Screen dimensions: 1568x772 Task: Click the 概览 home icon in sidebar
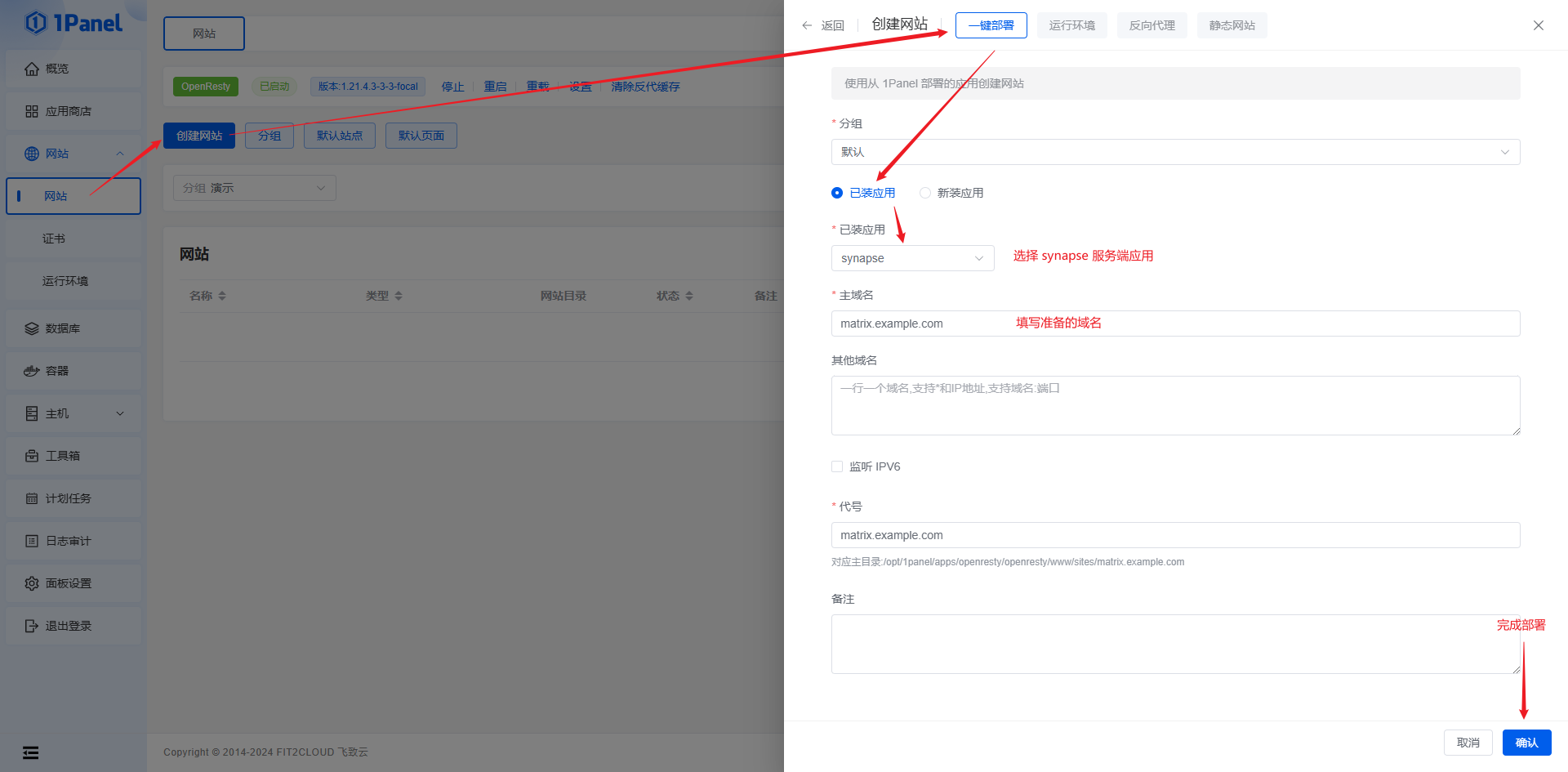32,69
